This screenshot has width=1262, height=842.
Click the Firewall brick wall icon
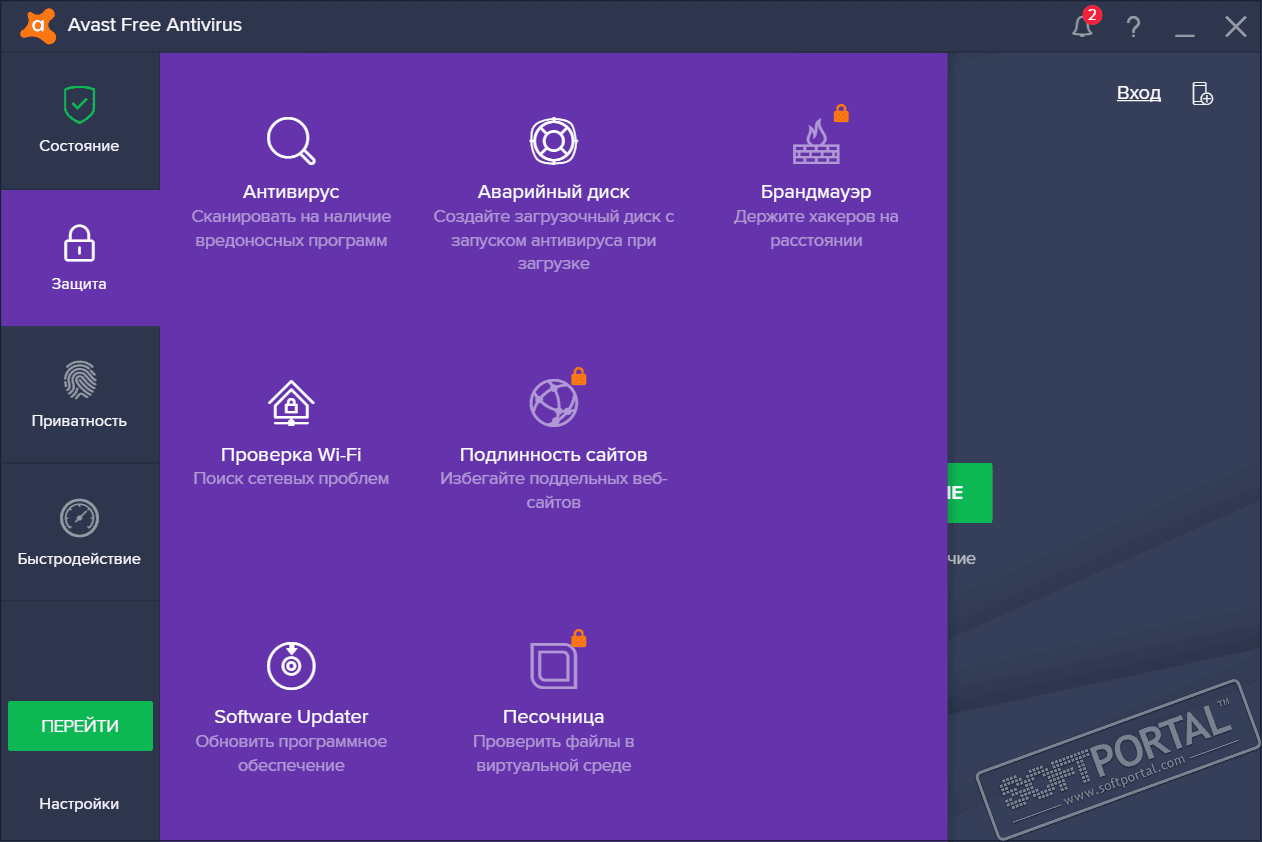(x=816, y=142)
